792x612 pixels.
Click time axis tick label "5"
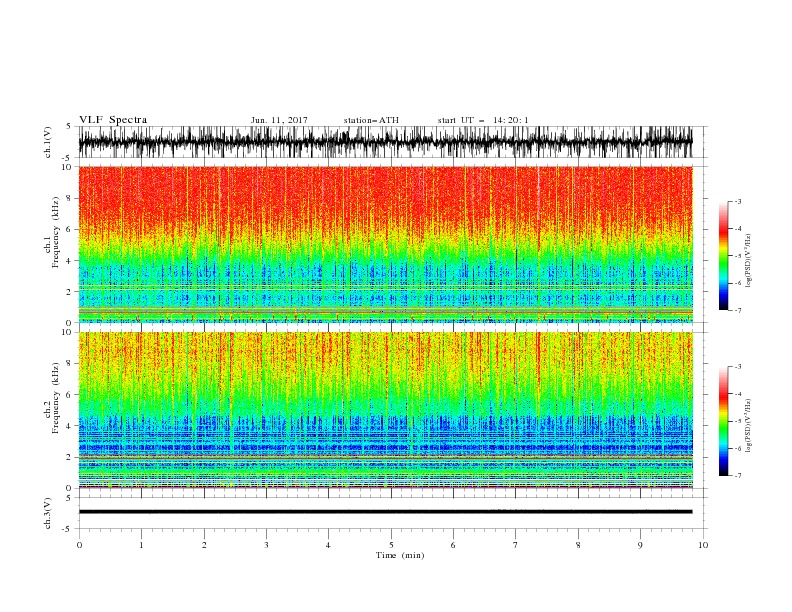[x=391, y=545]
